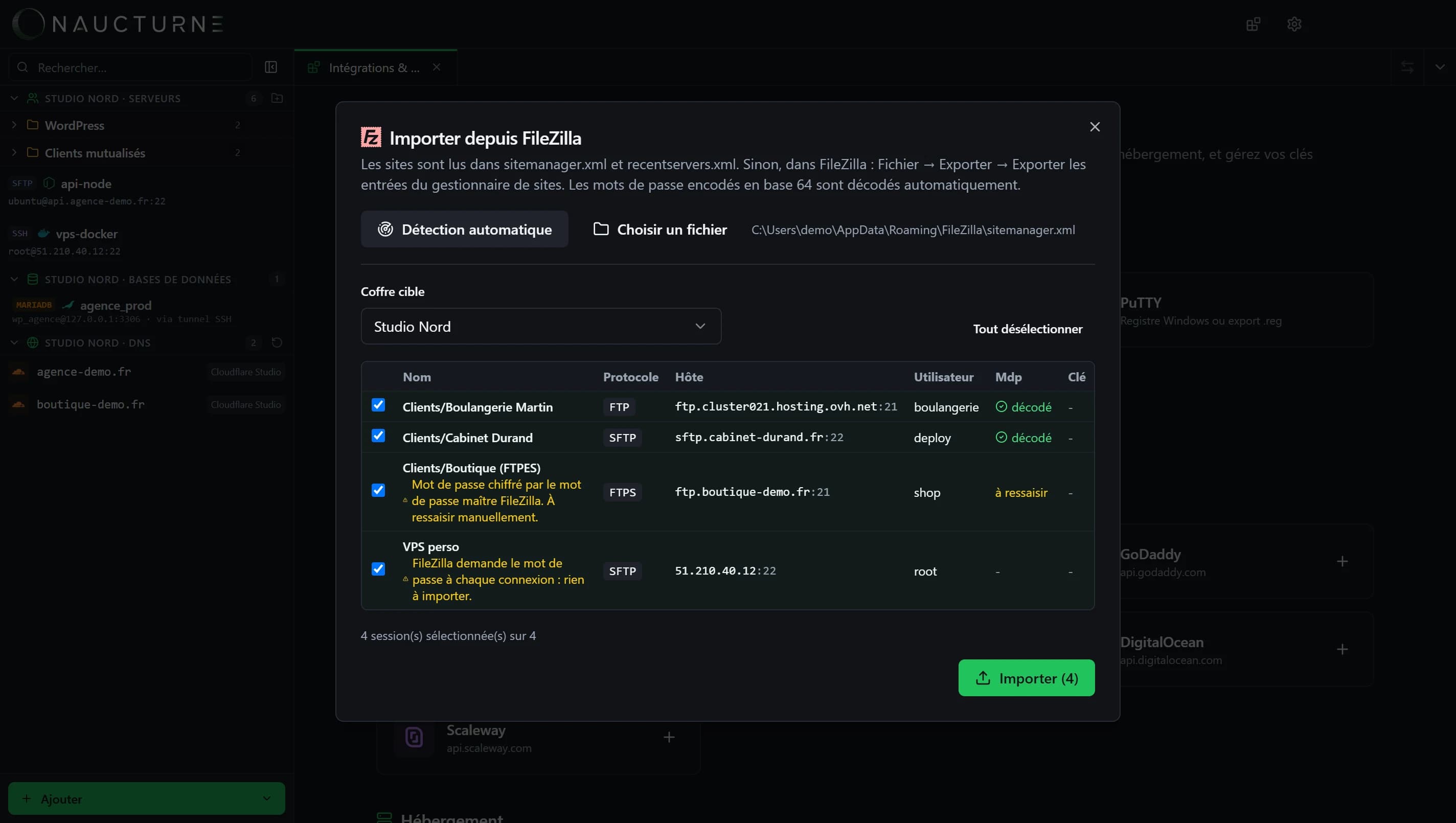Viewport: 1456px width, 823px height.
Task: Click the Docker icon next to vps-docker
Action: (43, 234)
